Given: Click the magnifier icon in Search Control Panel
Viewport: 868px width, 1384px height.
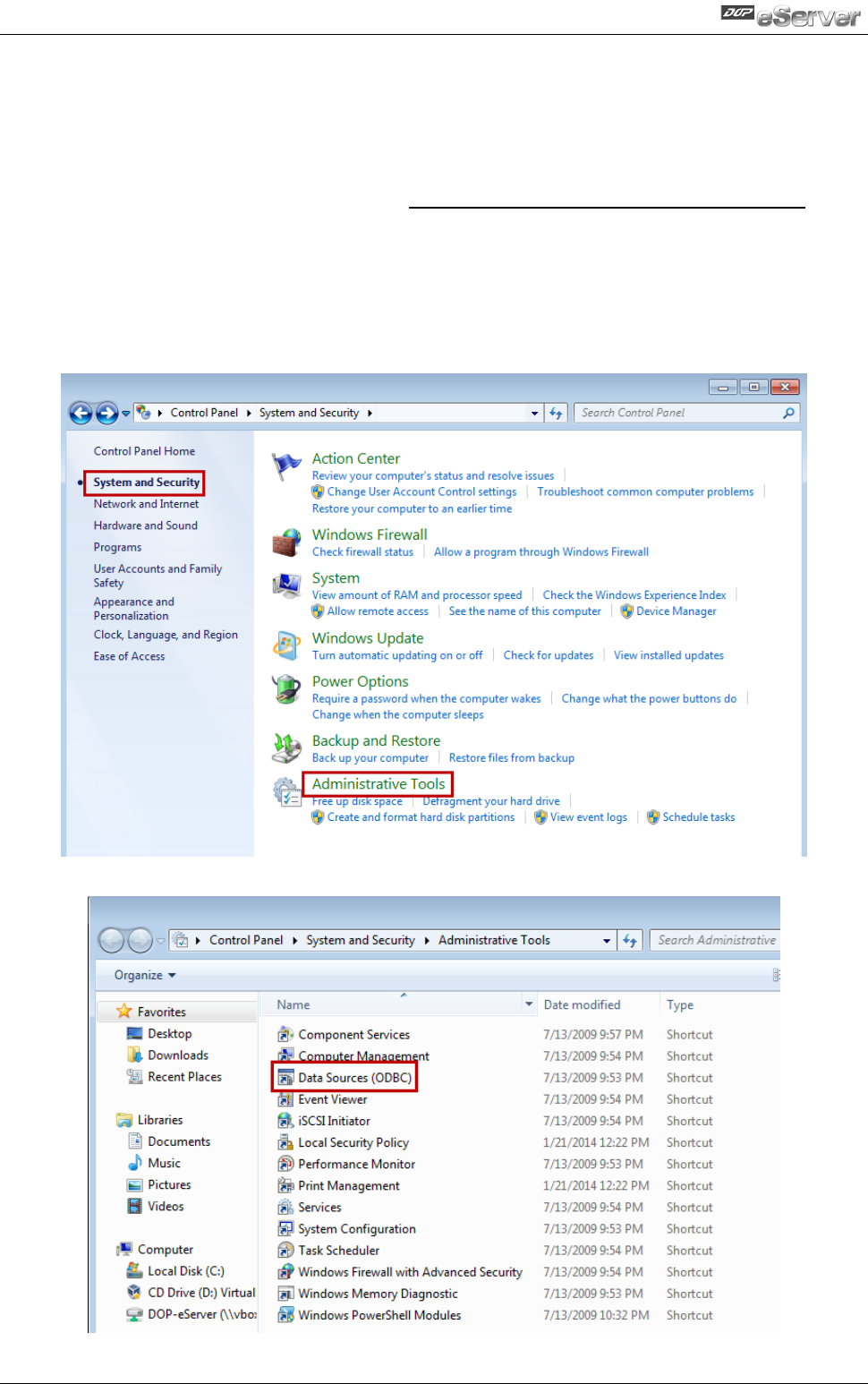Looking at the screenshot, I should point(788,413).
